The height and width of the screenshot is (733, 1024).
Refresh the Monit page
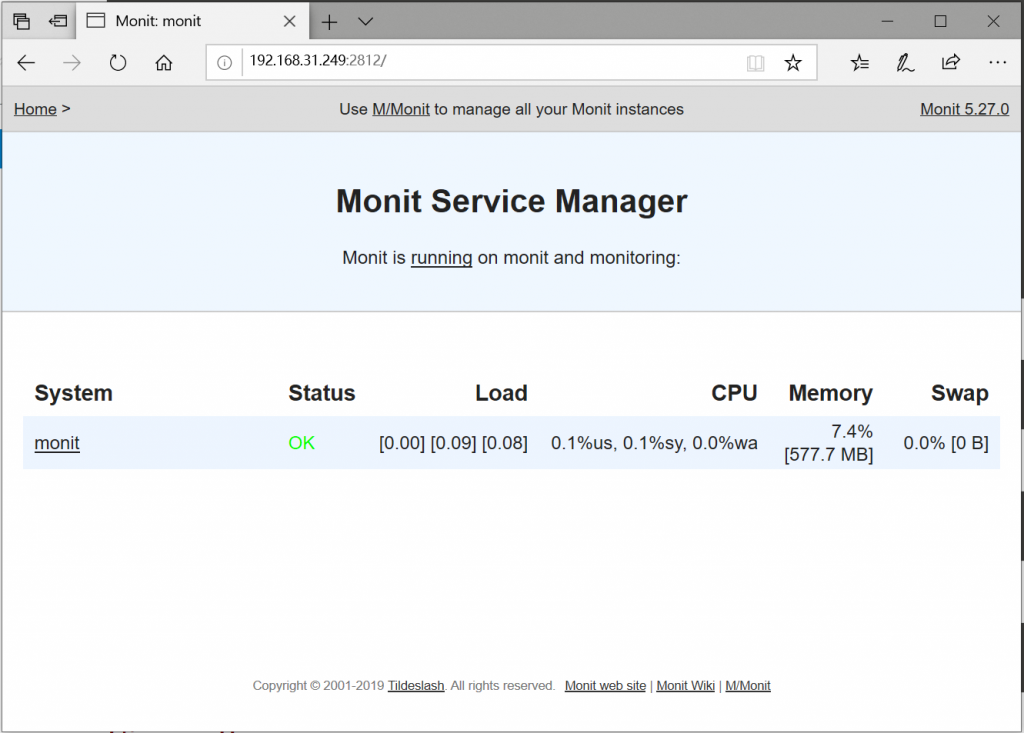click(118, 63)
